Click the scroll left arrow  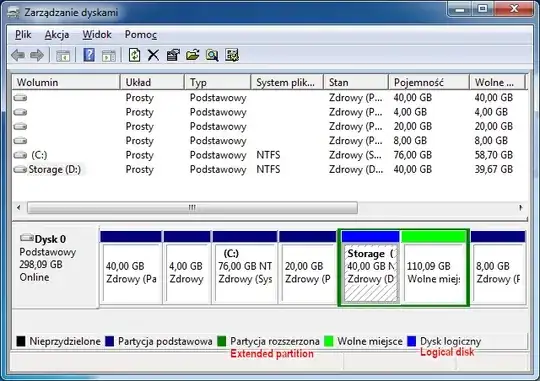(19, 208)
